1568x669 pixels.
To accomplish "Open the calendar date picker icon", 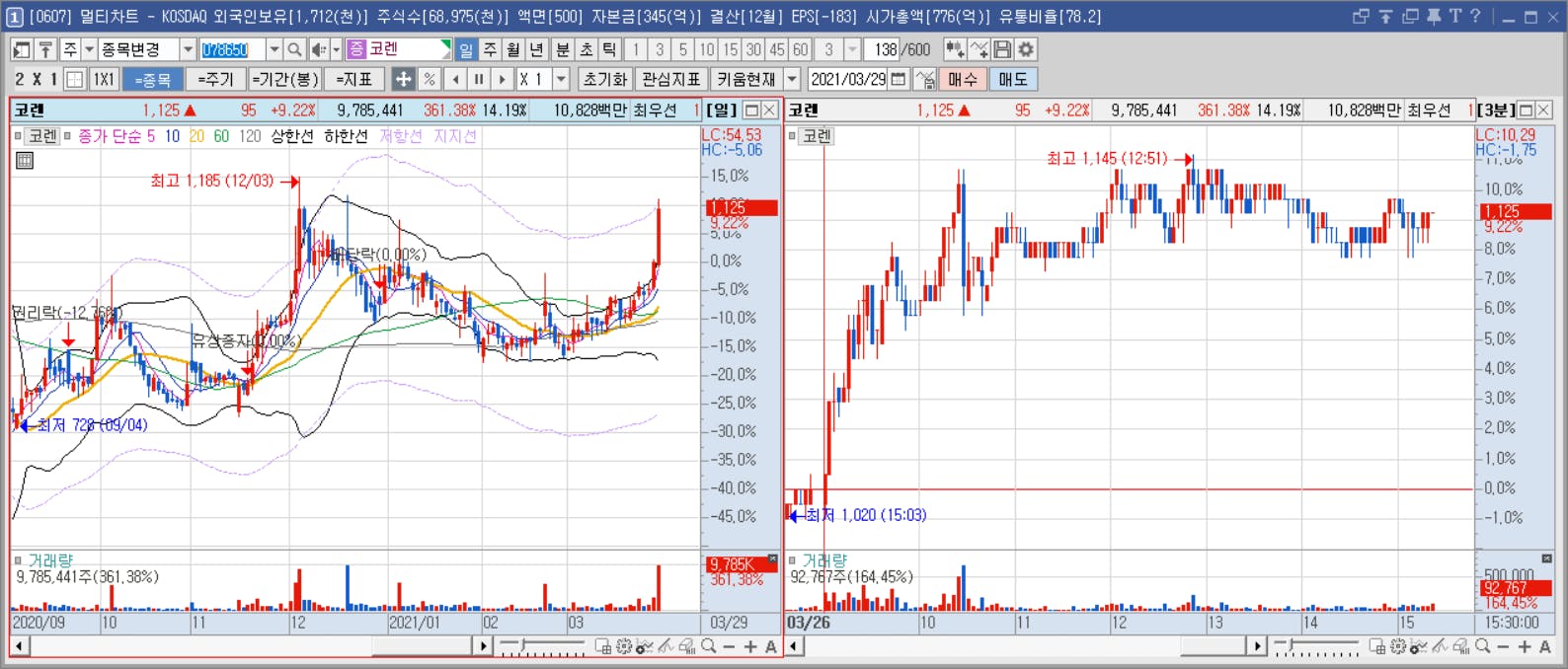I will [899, 79].
